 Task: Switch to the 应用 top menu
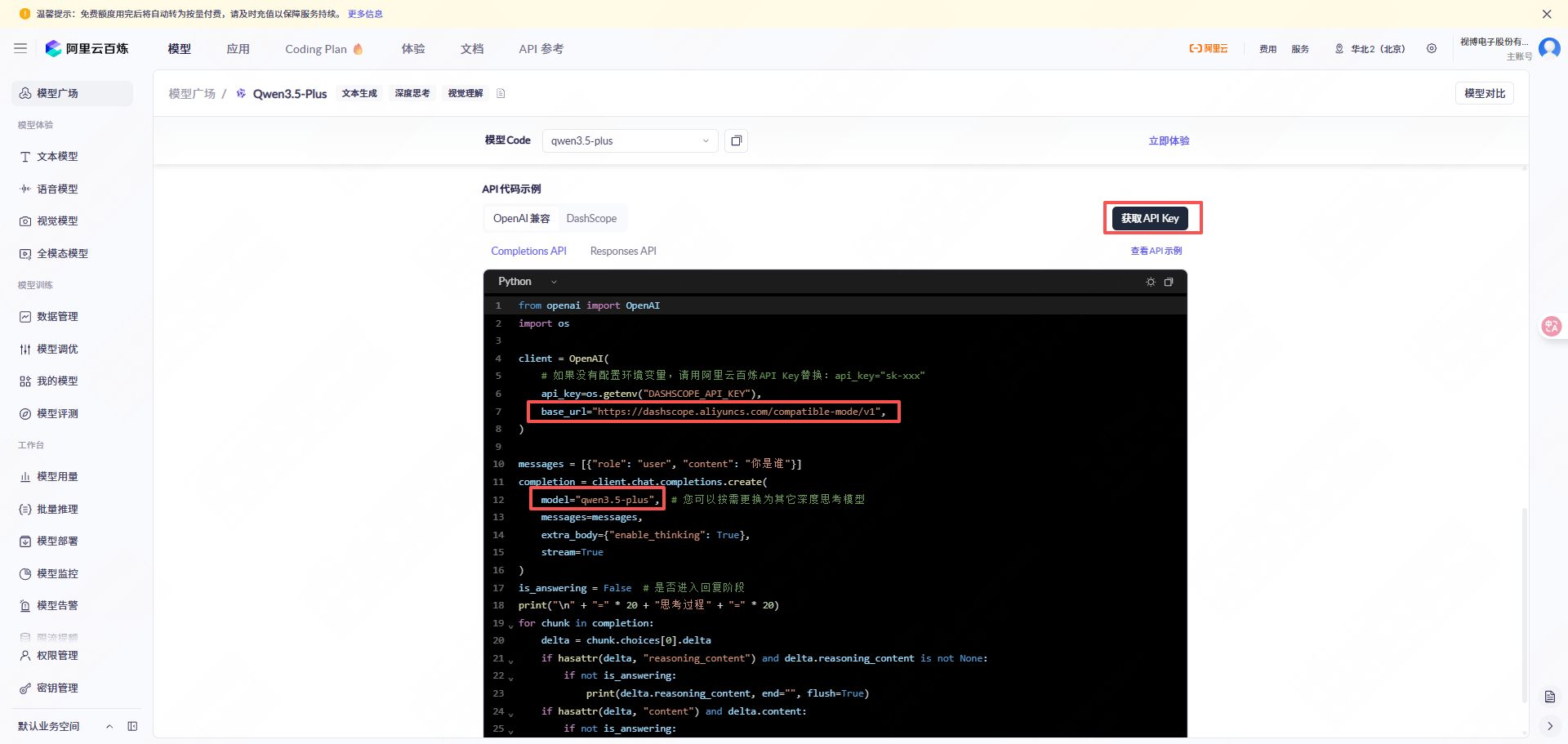click(x=238, y=49)
